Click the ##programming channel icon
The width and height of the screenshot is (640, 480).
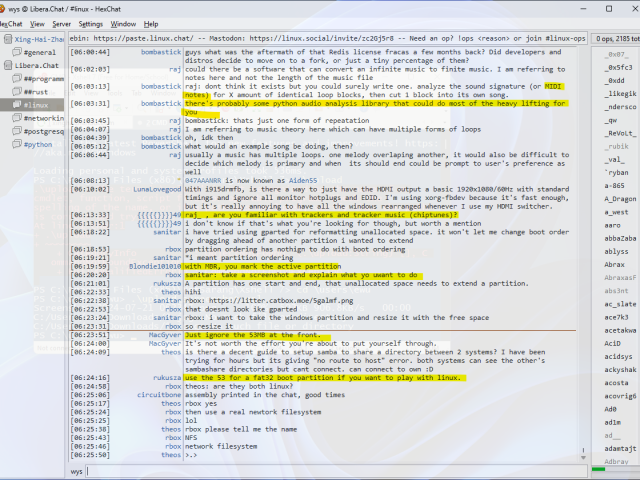pos(17,78)
